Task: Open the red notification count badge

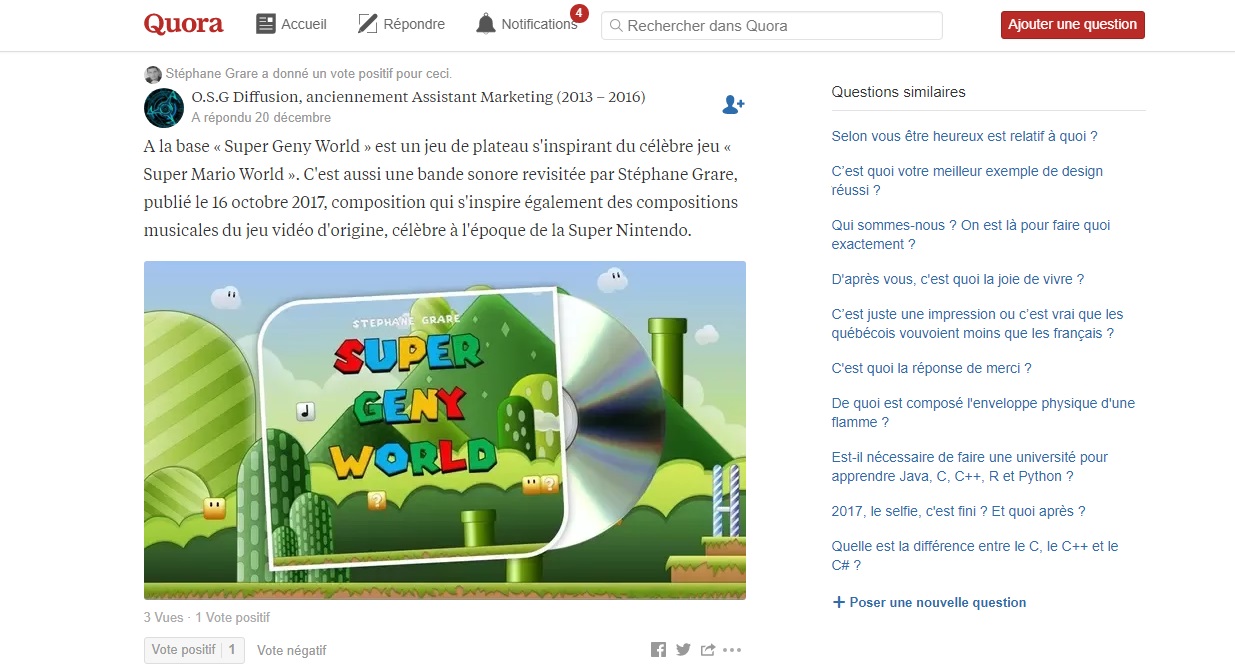Action: [579, 13]
